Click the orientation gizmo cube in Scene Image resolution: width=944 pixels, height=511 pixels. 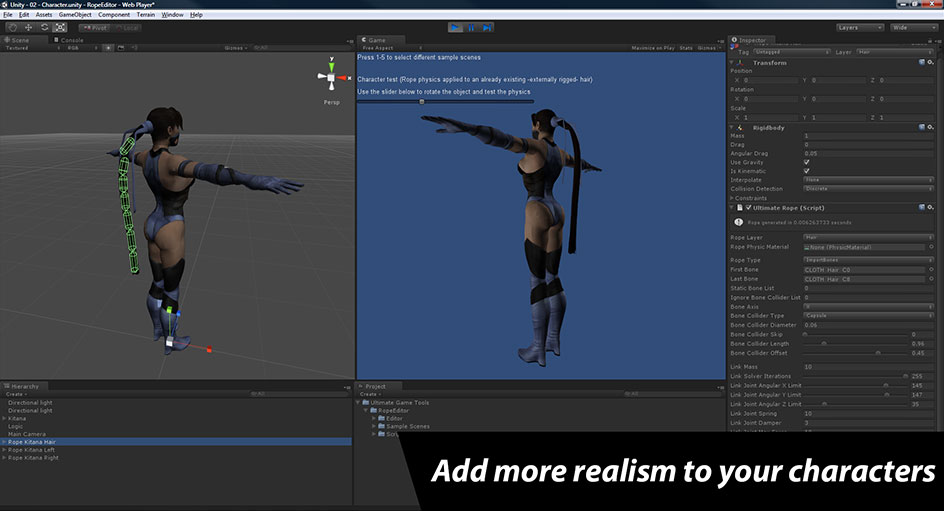pyautogui.click(x=331, y=78)
